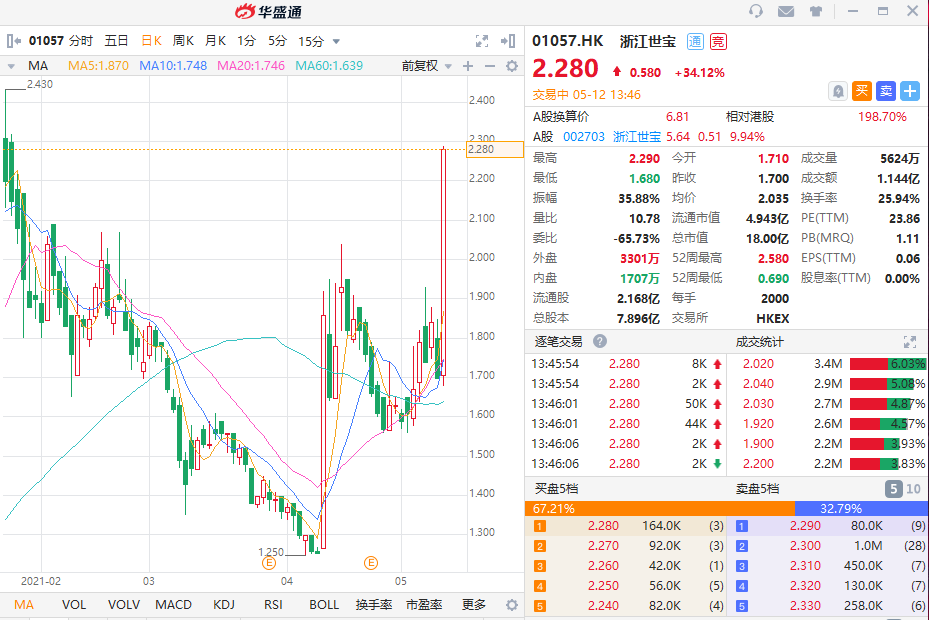Select VOLV indicator tab
This screenshot has width=929, height=620.
[x=124, y=605]
